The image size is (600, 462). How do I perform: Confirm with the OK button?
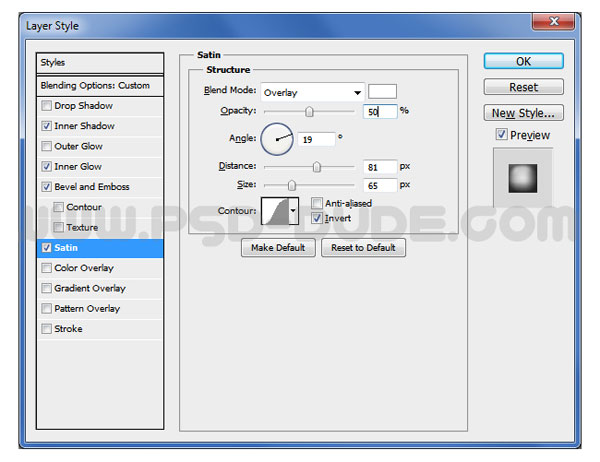click(x=523, y=61)
